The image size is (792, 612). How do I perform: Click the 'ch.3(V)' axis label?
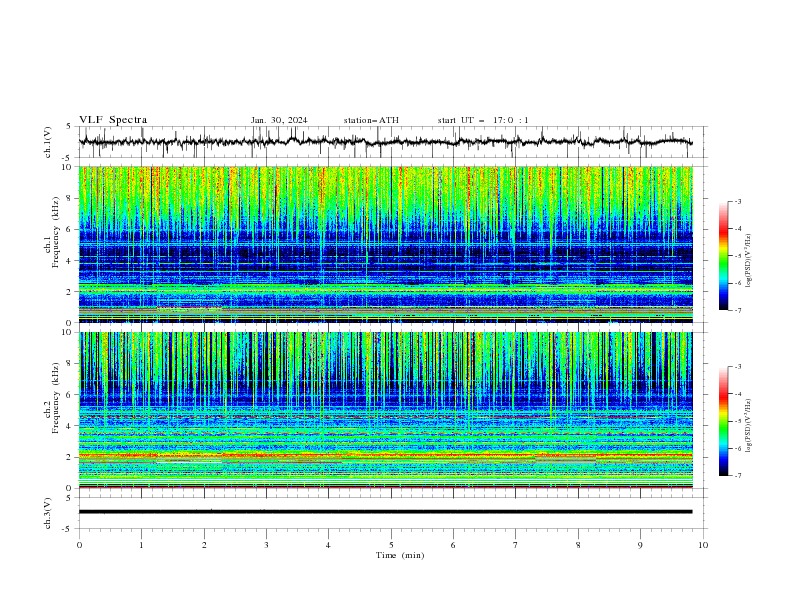[x=48, y=513]
